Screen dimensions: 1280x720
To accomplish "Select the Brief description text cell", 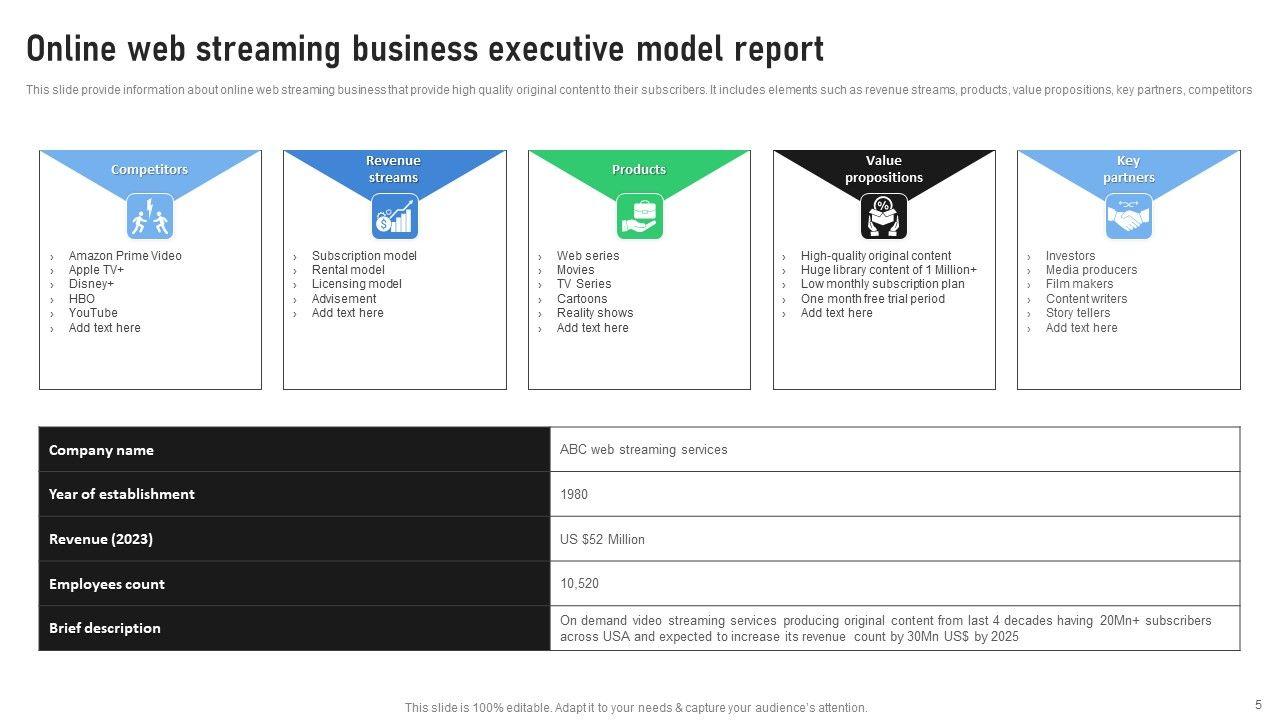I will pyautogui.click(x=885, y=628).
